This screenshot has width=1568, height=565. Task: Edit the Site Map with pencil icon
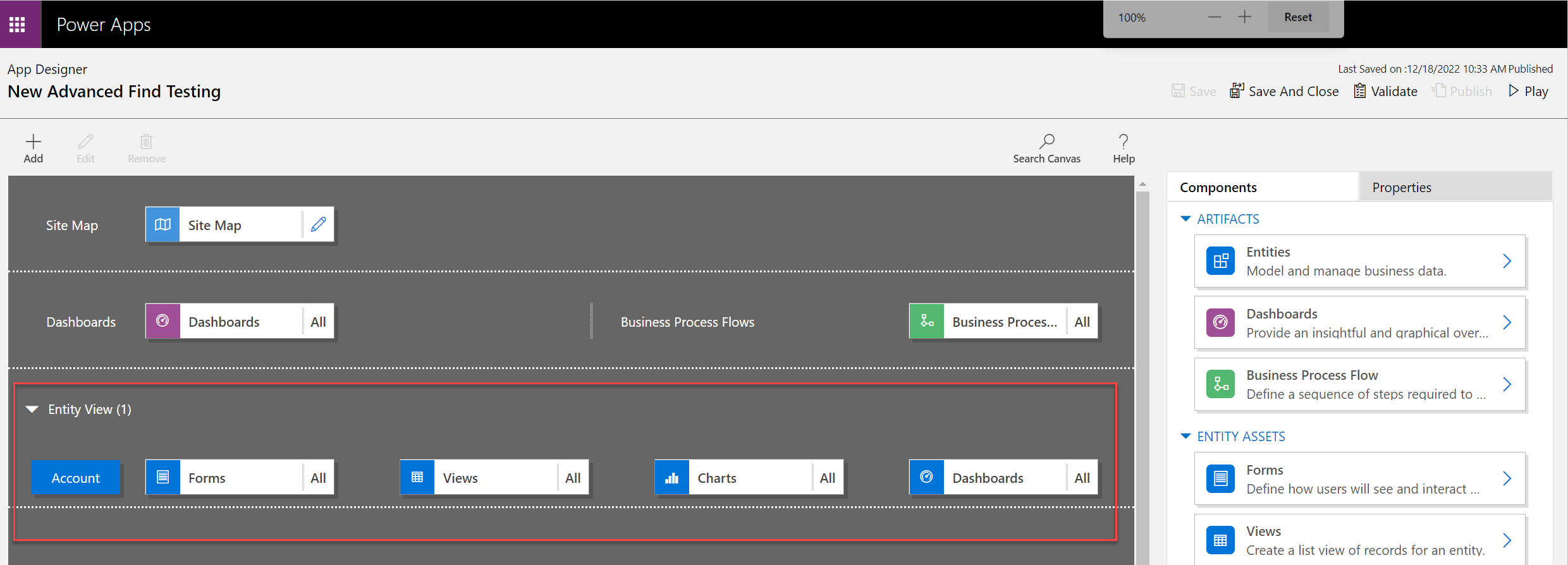(x=319, y=224)
